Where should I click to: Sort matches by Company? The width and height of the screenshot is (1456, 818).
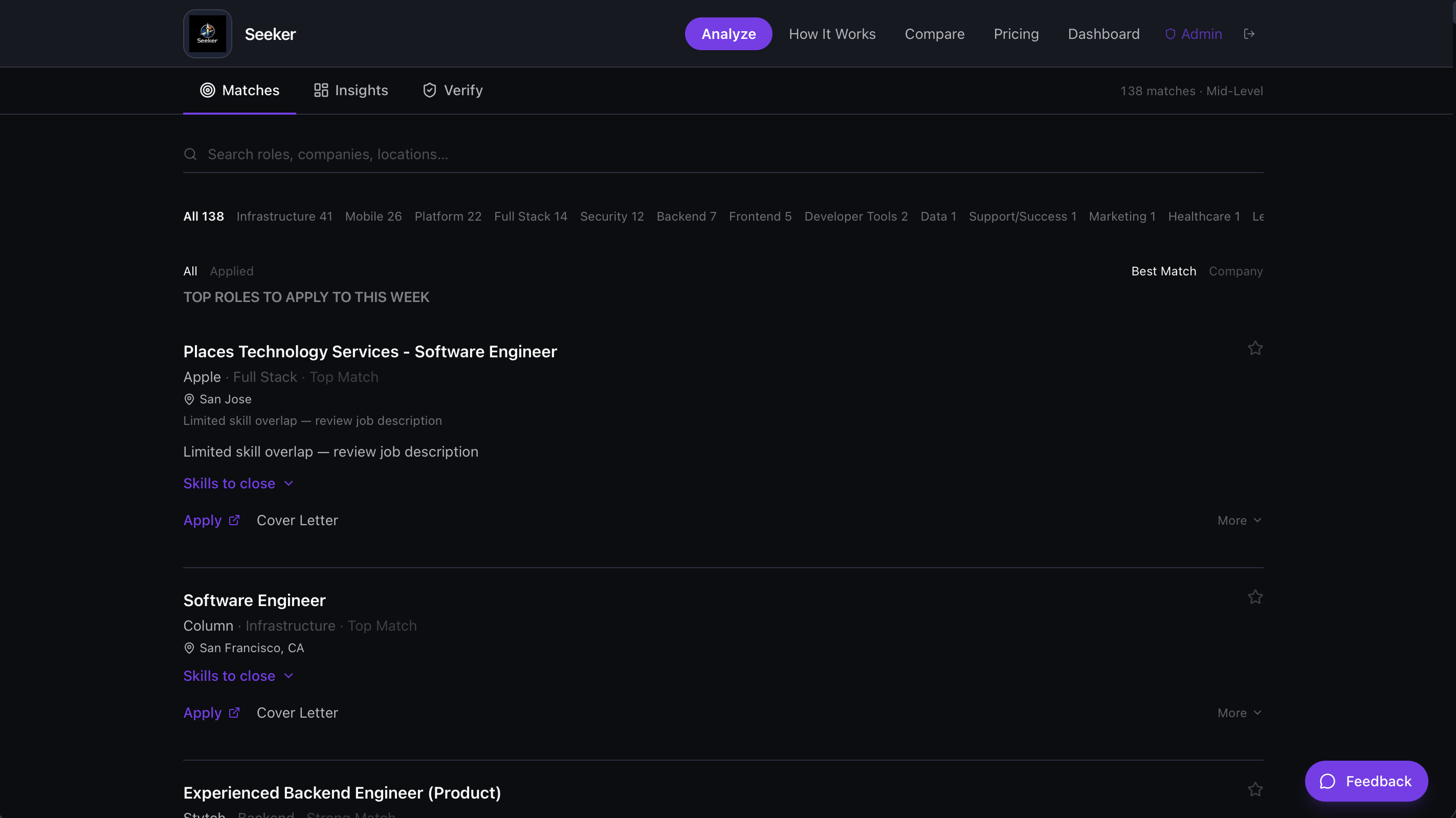[x=1236, y=271]
